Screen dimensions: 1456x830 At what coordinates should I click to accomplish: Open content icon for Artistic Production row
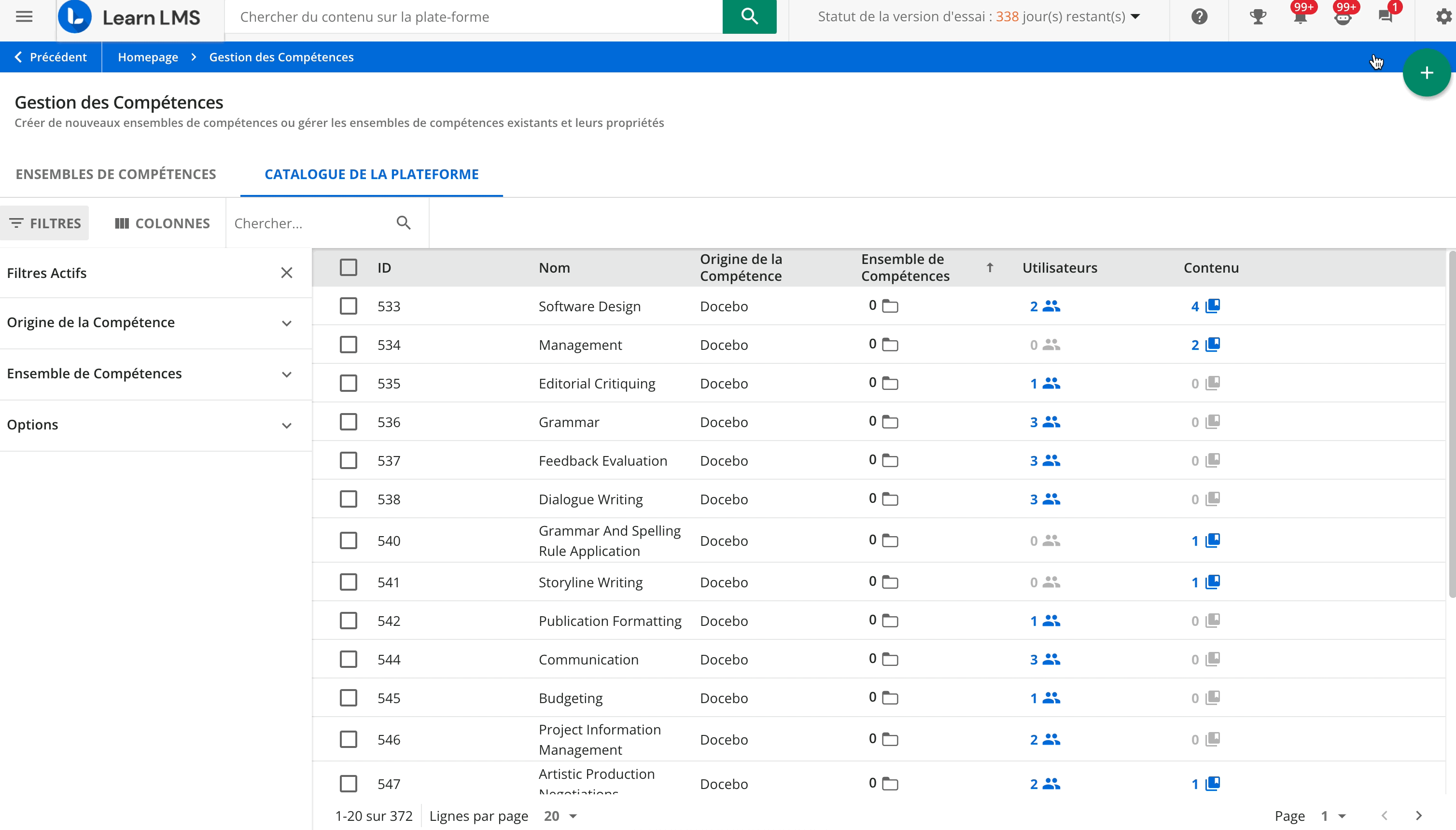click(x=1213, y=784)
